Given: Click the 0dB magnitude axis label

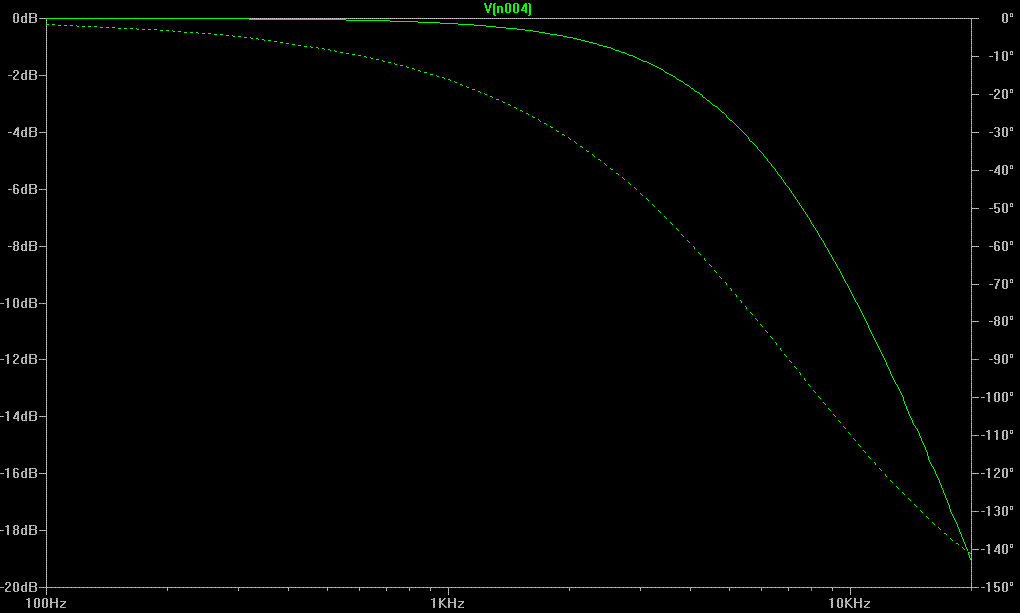Looking at the screenshot, I should pos(25,18).
